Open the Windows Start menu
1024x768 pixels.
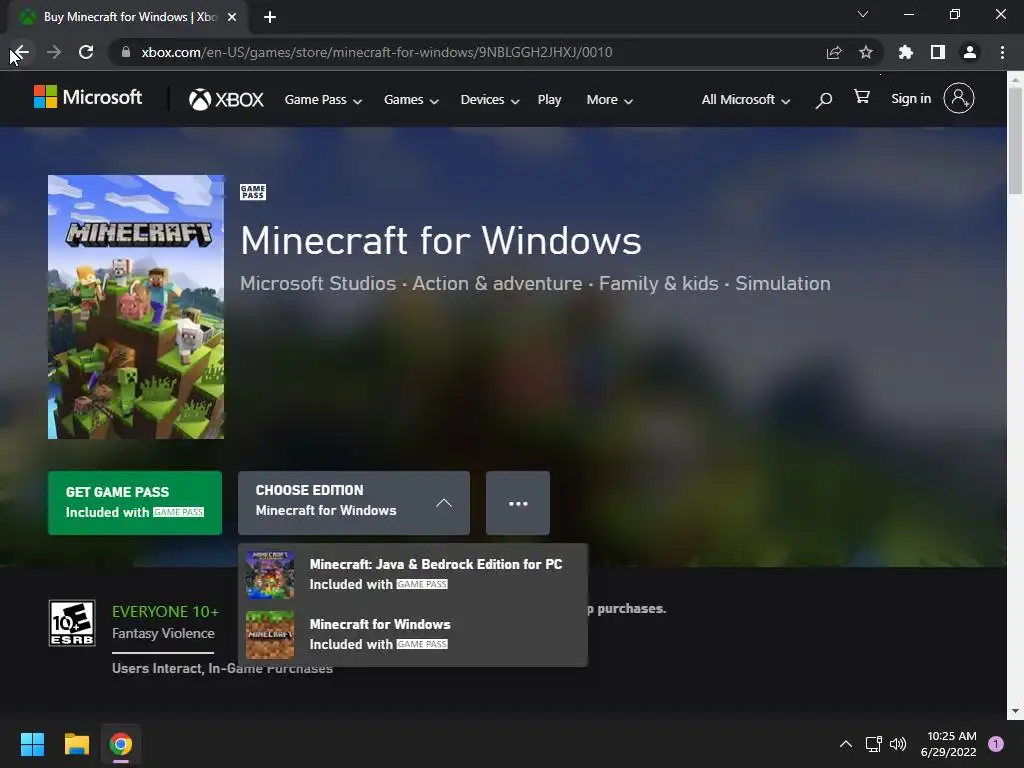32,744
